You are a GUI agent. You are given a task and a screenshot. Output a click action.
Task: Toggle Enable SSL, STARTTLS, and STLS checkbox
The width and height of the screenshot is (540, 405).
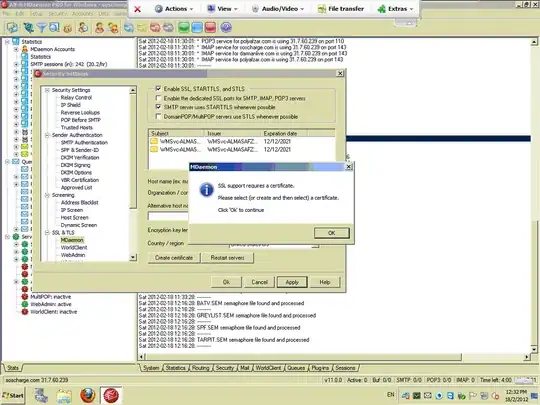pyautogui.click(x=158, y=89)
